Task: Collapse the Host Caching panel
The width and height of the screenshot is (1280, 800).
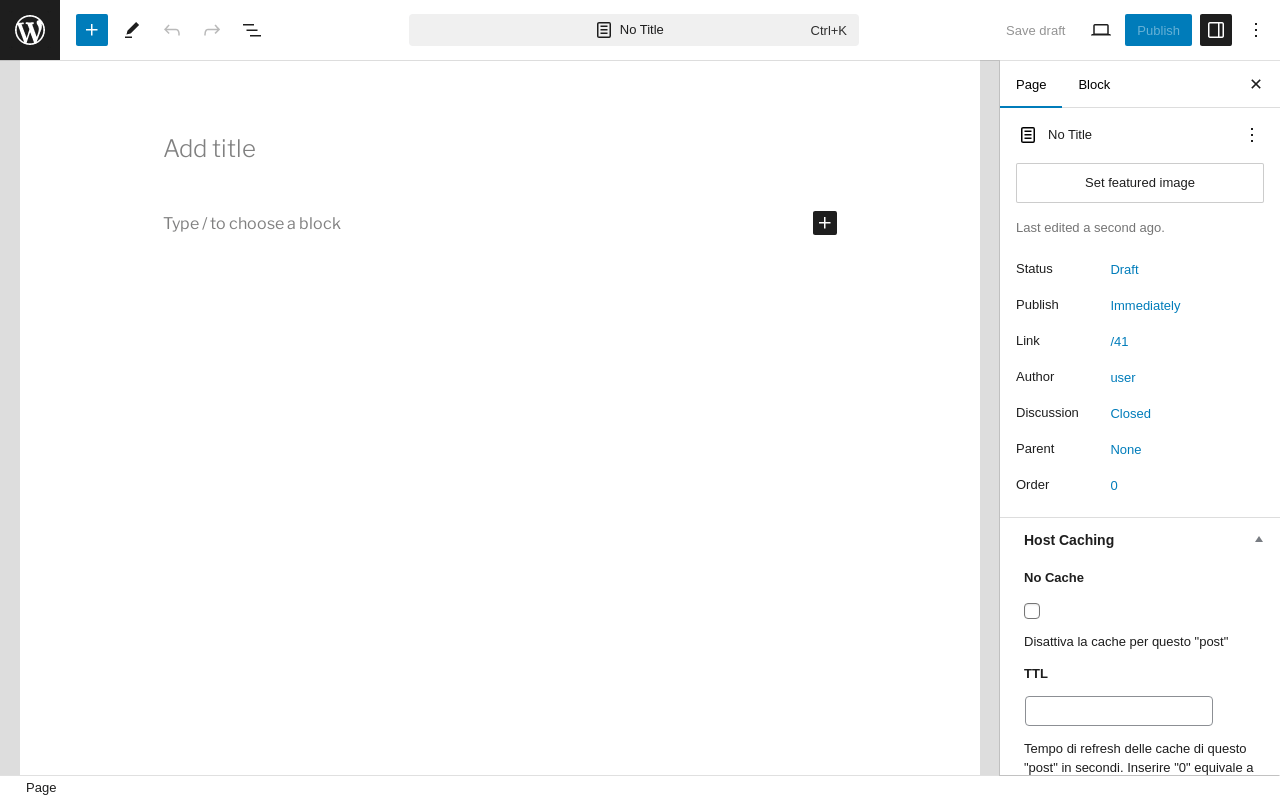Action: point(1140,540)
